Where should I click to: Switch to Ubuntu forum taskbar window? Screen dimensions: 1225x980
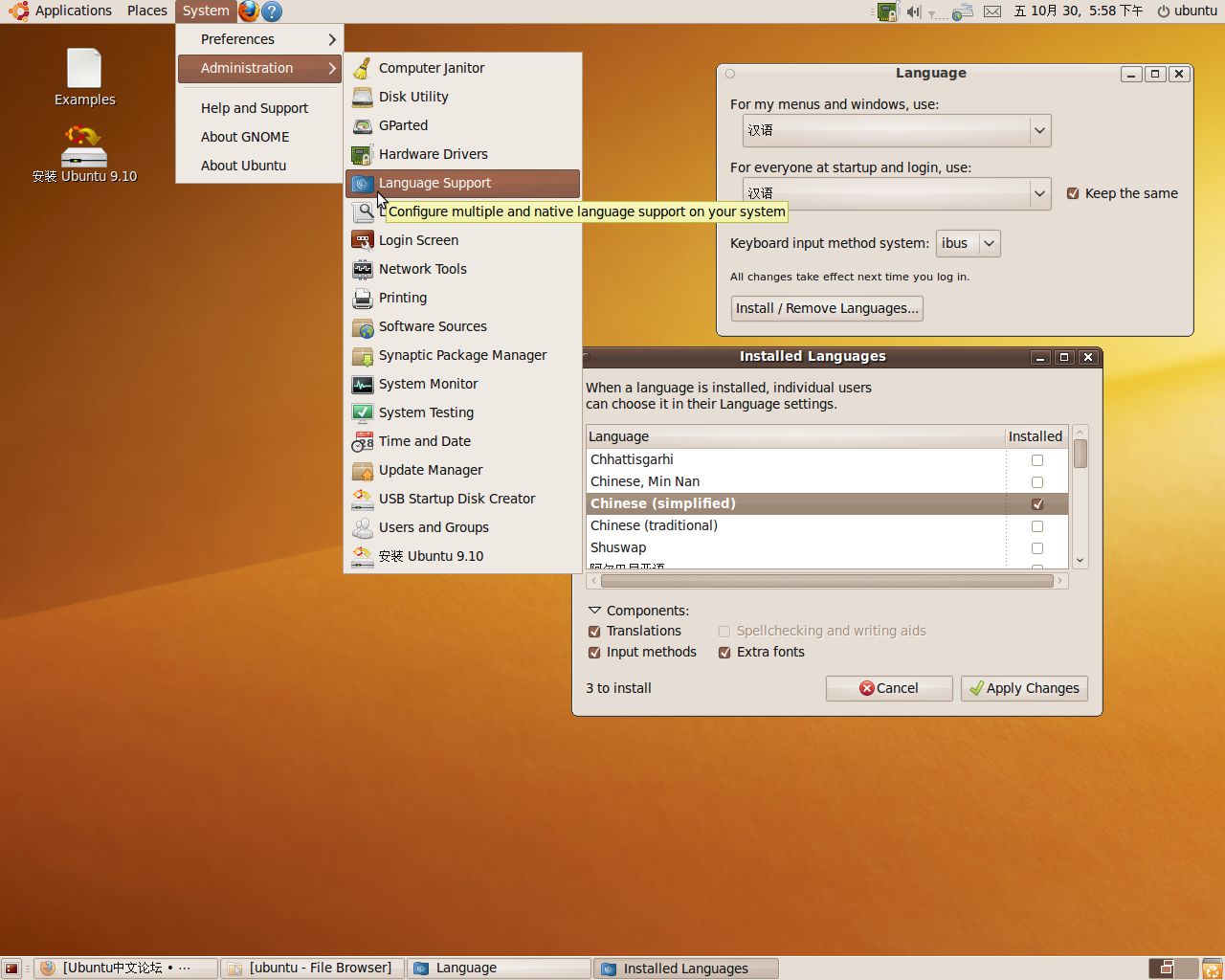[126, 969]
